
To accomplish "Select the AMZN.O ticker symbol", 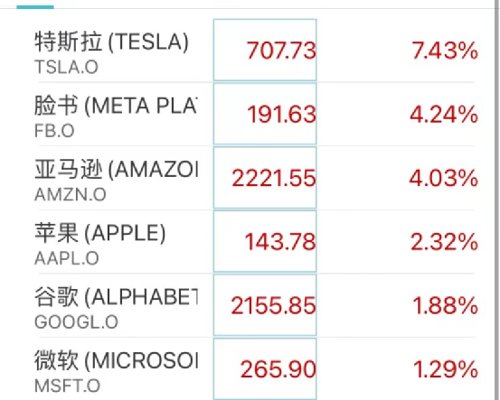I will tap(70, 194).
